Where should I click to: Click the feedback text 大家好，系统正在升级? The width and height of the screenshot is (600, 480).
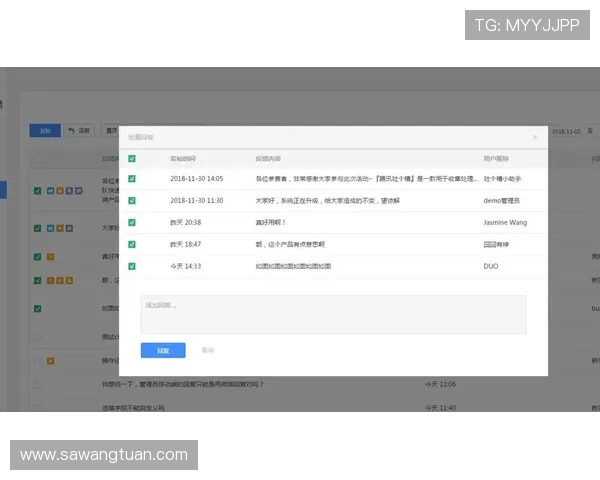click(x=328, y=201)
